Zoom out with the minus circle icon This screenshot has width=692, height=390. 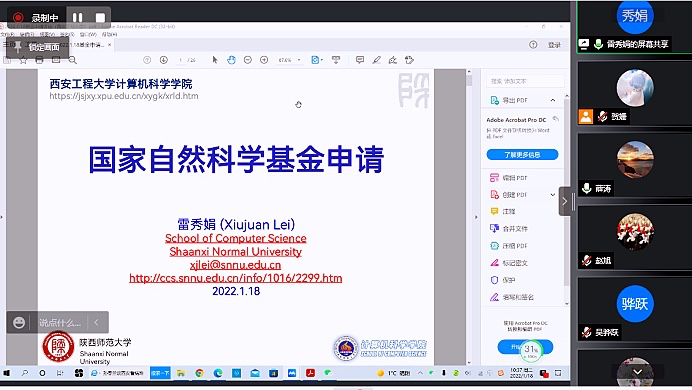click(x=248, y=60)
